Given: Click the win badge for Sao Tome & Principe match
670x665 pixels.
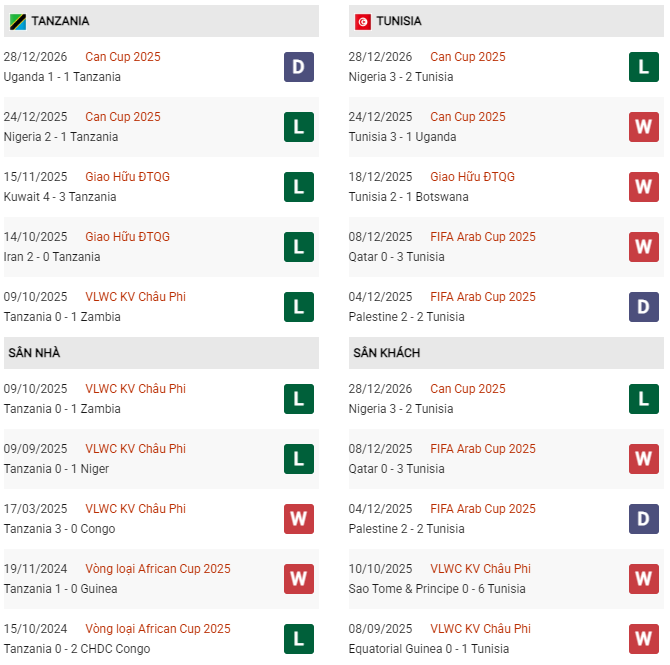Looking at the screenshot, I should click(x=643, y=579).
